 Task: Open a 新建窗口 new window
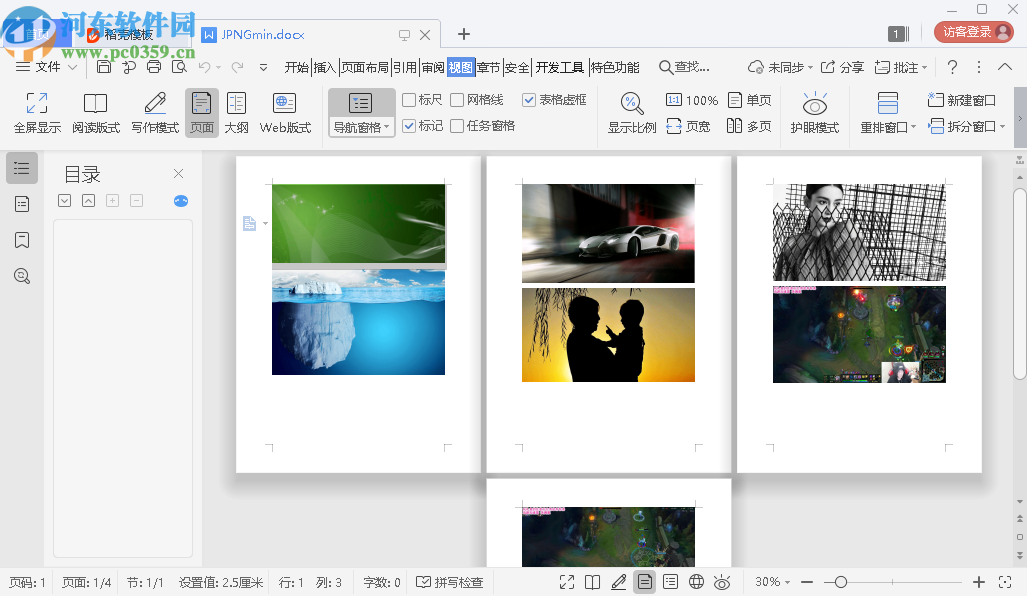962,98
